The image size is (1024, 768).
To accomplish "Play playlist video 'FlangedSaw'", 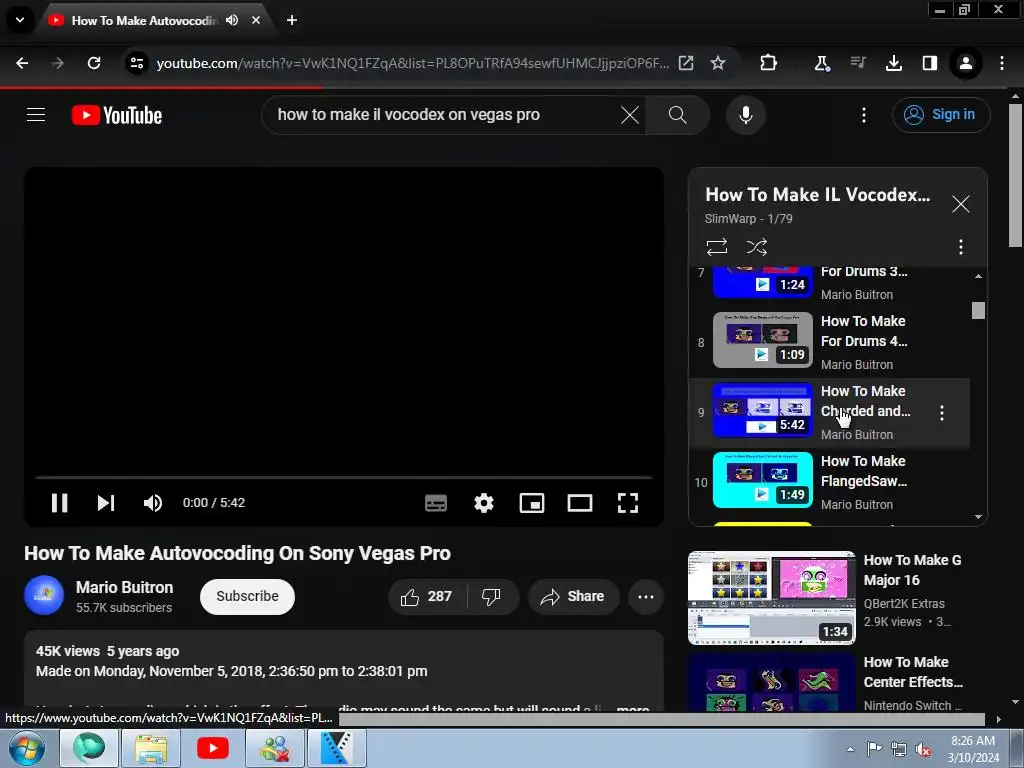I will pos(829,482).
